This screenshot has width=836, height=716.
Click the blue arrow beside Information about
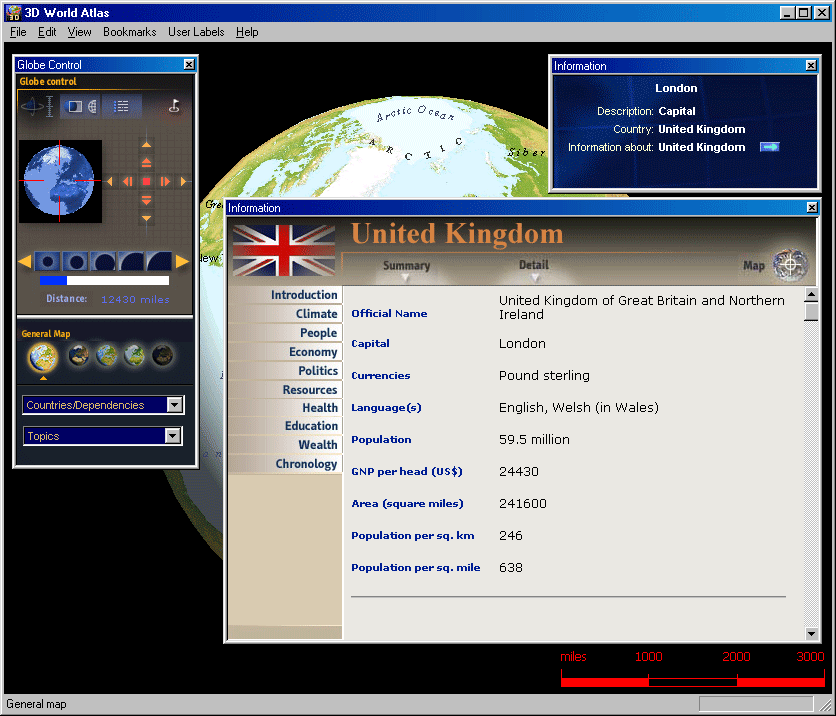click(769, 147)
